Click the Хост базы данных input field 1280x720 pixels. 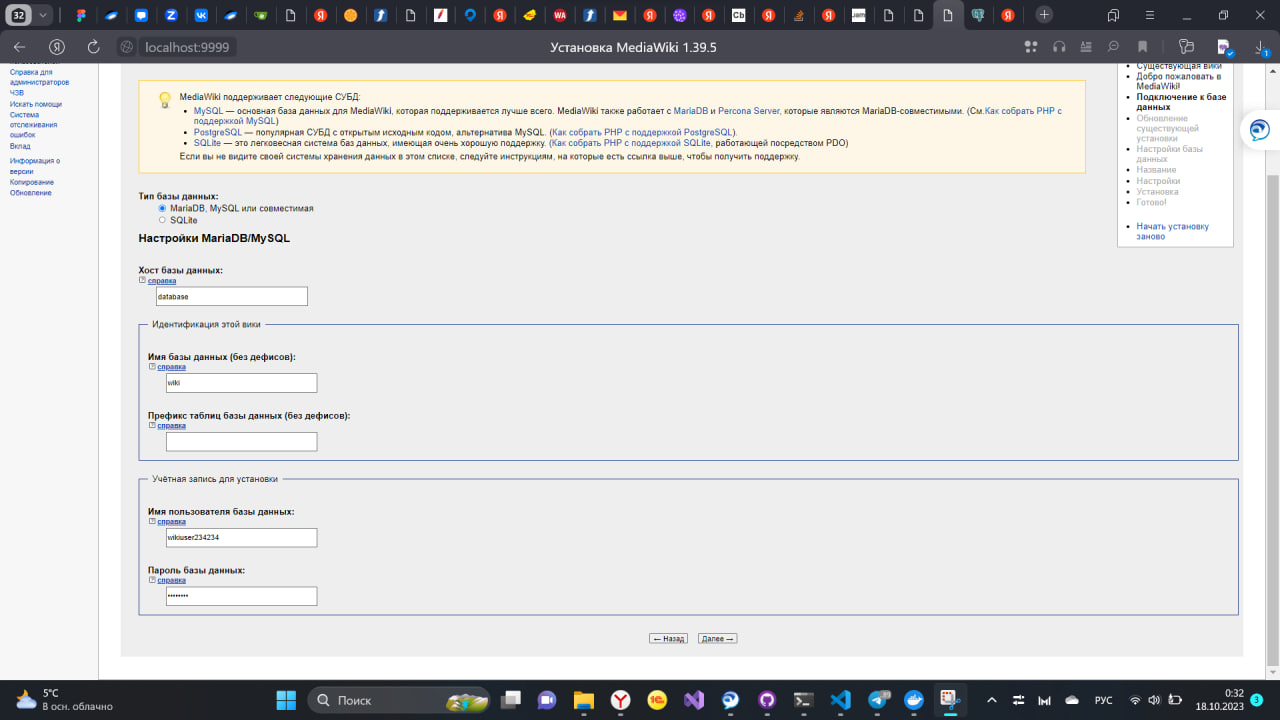pyautogui.click(x=232, y=296)
